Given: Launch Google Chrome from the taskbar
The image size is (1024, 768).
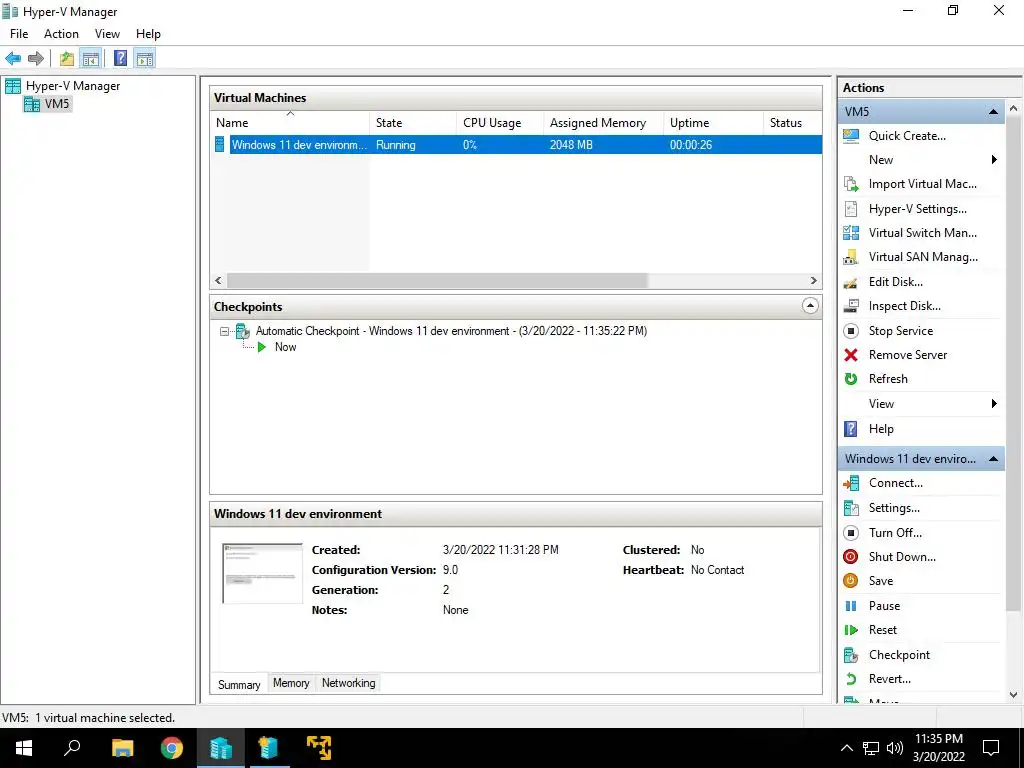Looking at the screenshot, I should [x=172, y=748].
